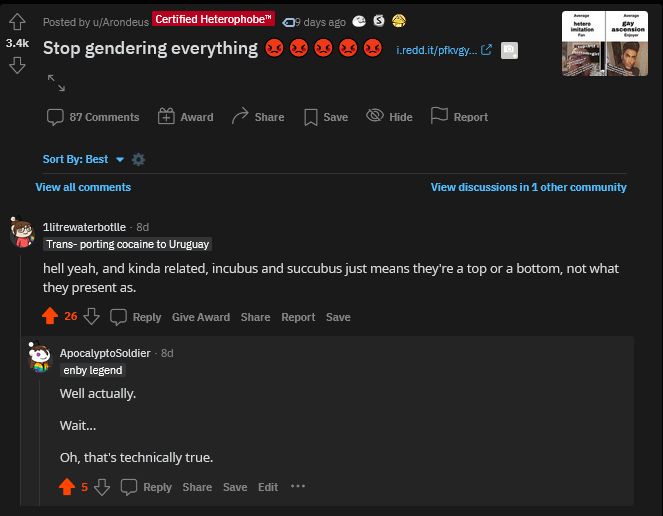
Task: Downvote 1litrewaterbotlle's comment
Action: (x=91, y=316)
